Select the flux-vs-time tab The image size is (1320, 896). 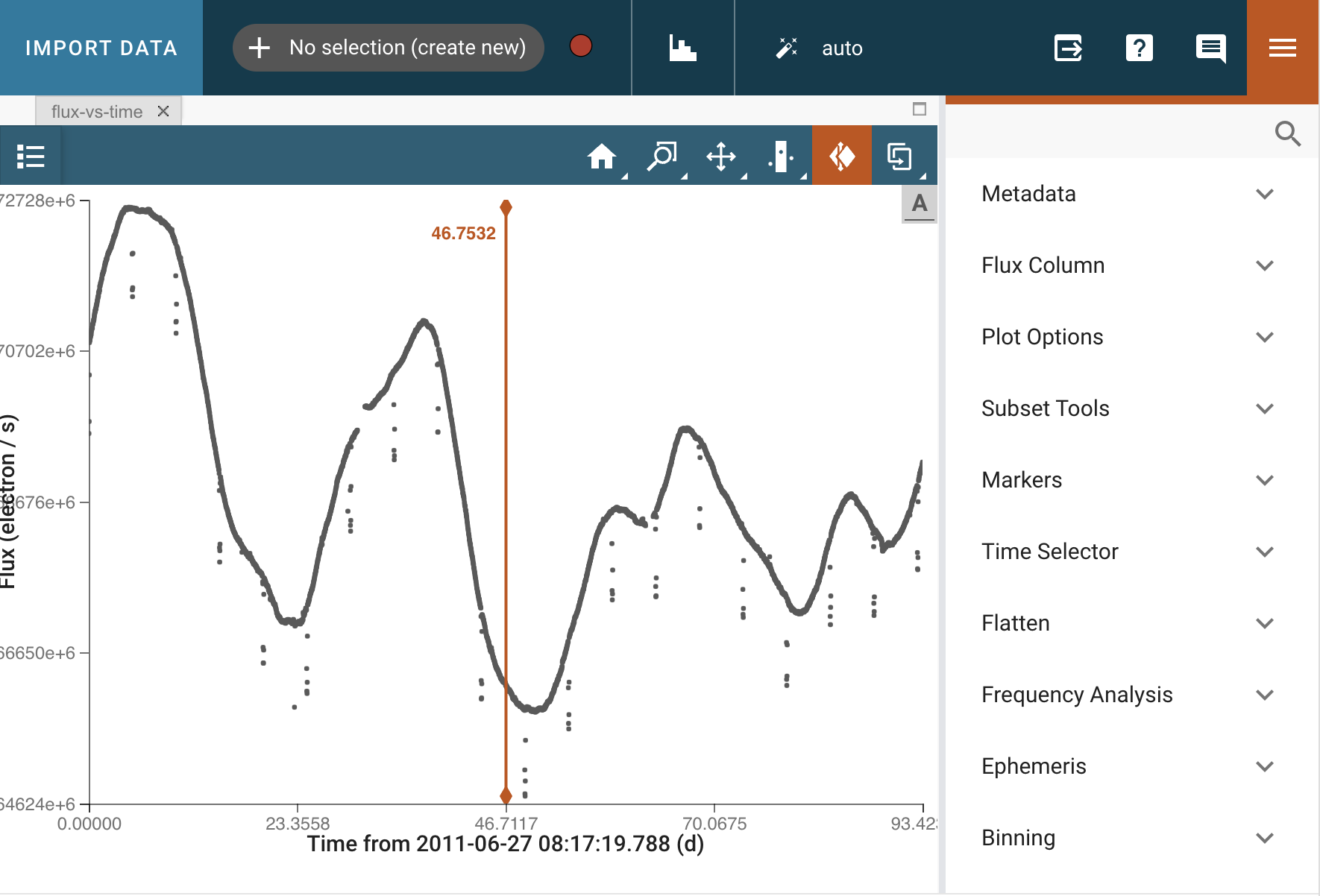click(x=96, y=112)
